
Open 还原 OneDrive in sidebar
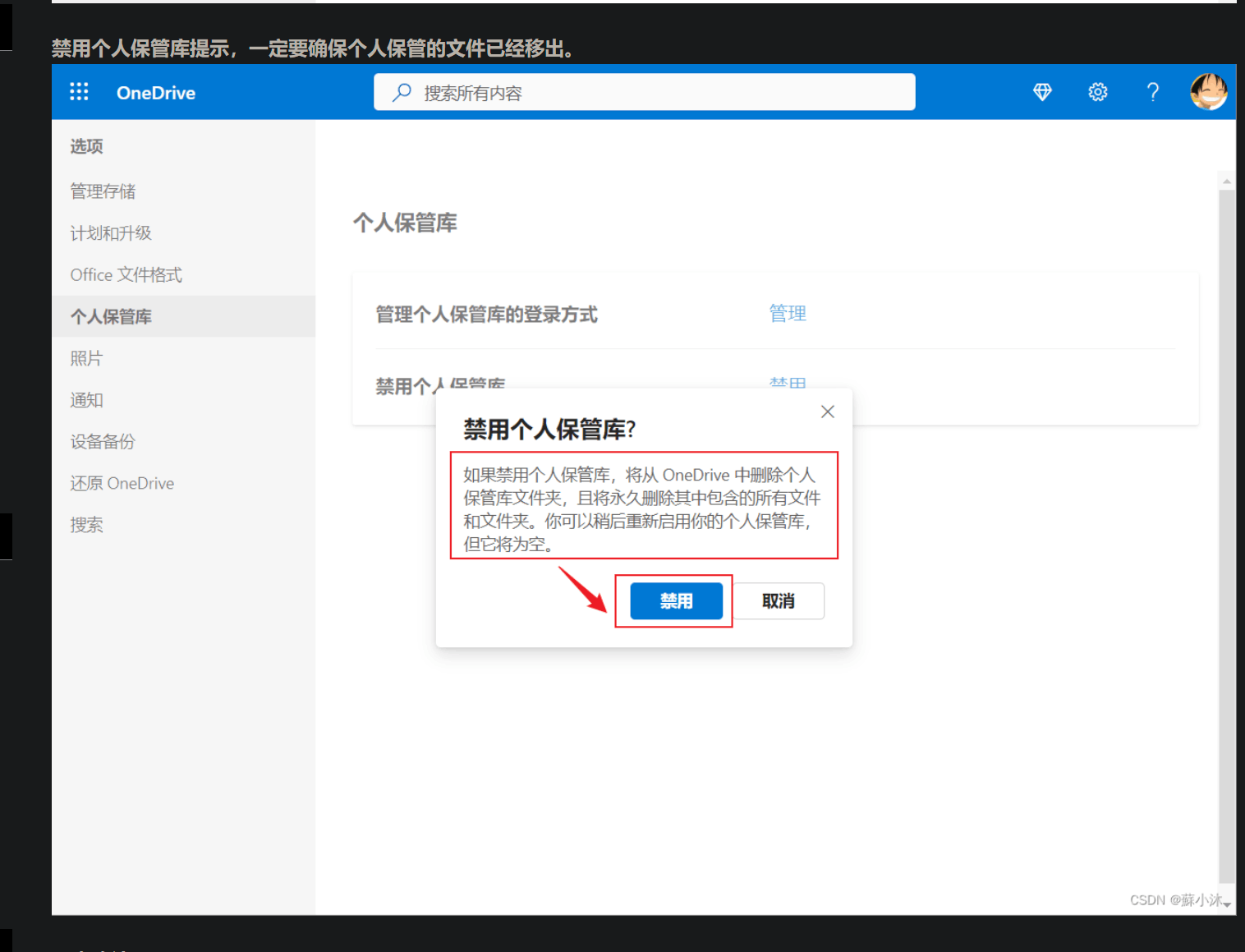pos(122,484)
